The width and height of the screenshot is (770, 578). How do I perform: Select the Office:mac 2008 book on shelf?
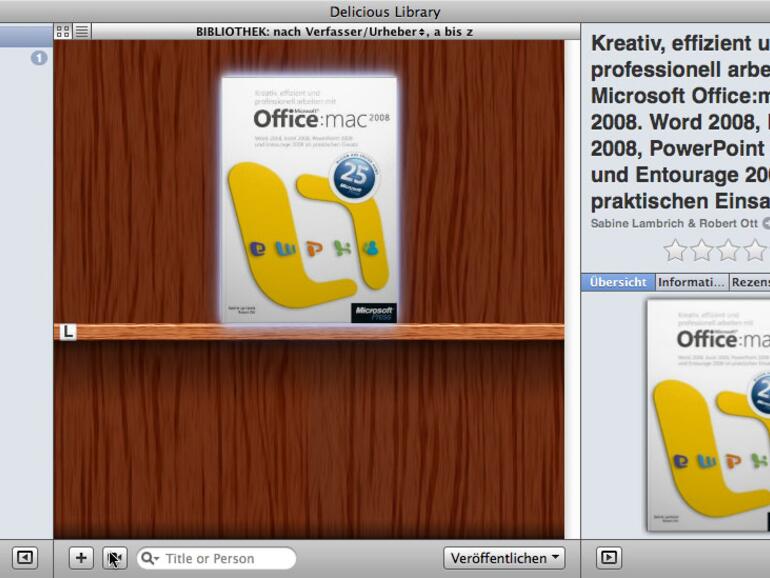point(309,200)
